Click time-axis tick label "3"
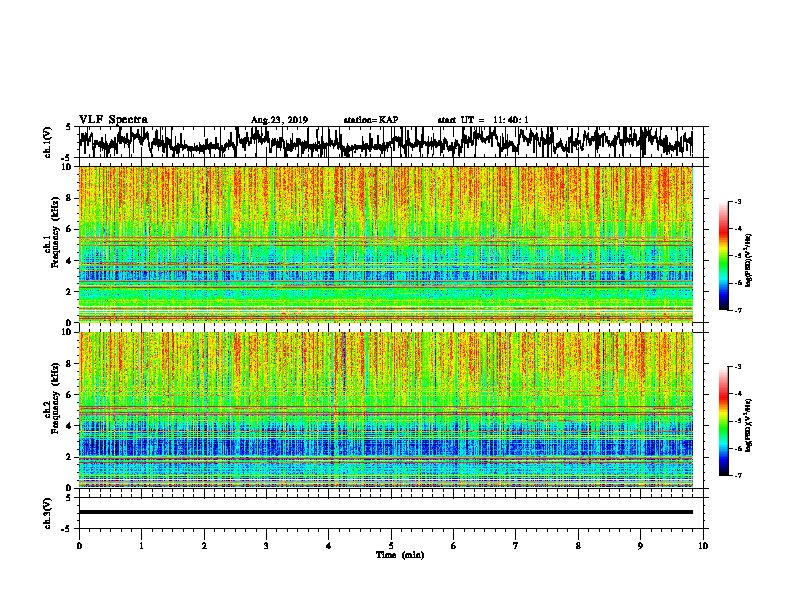Image resolution: width=792 pixels, height=612 pixels. pyautogui.click(x=266, y=546)
